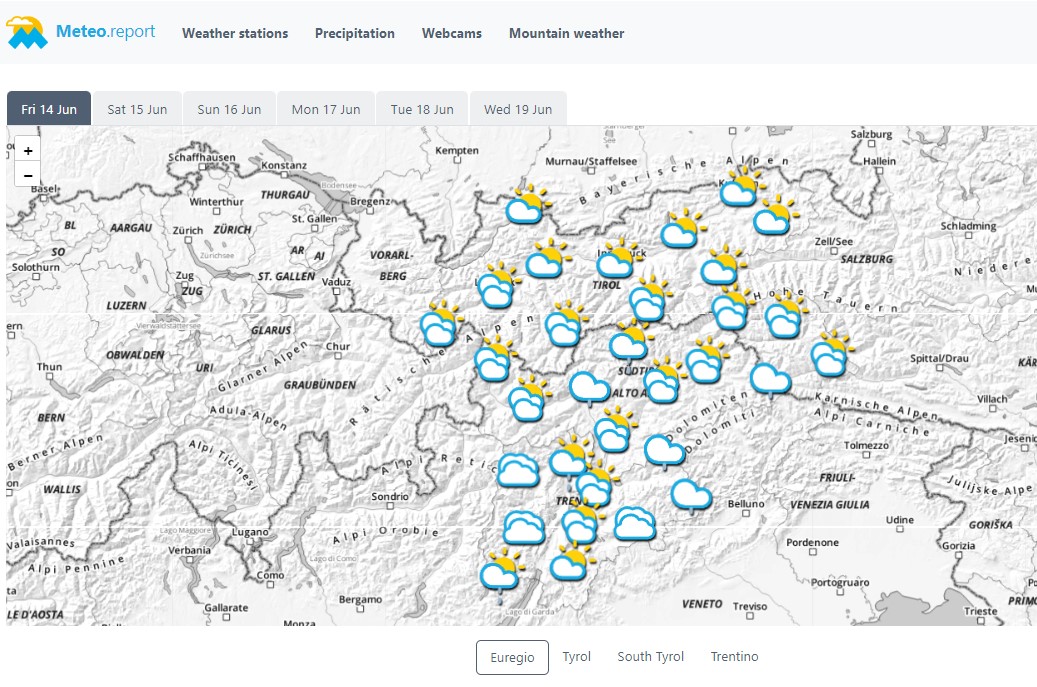Image resolution: width=1037 pixels, height=687 pixels.
Task: Show forecast for Tue 18 Jun
Action: click(x=422, y=109)
